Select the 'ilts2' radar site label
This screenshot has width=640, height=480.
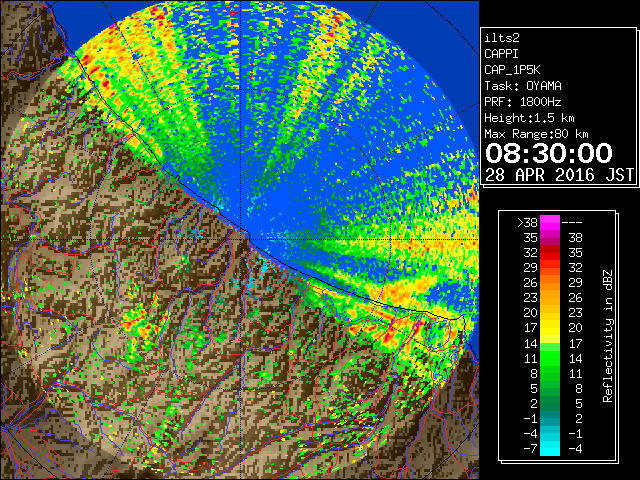coord(502,38)
